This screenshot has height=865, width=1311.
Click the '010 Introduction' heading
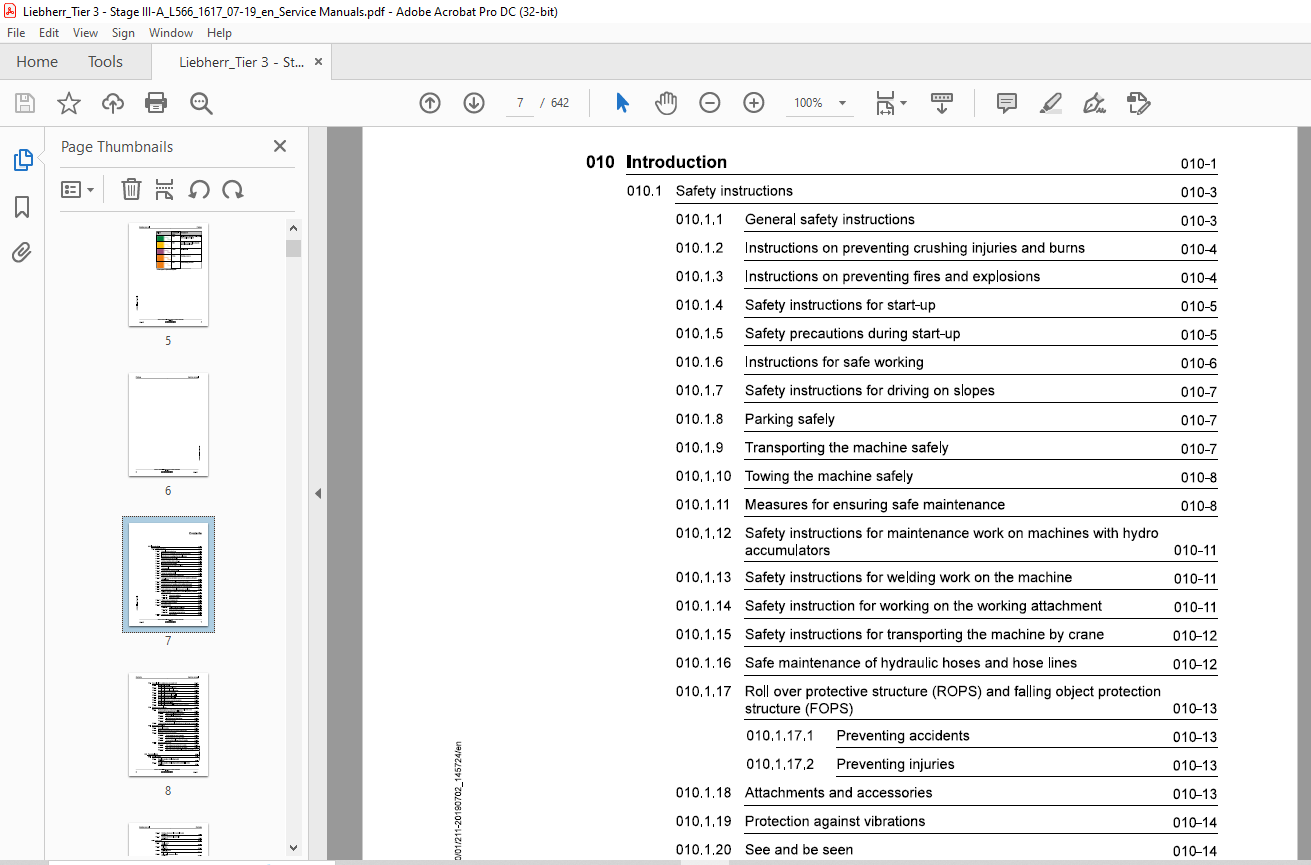(x=656, y=162)
